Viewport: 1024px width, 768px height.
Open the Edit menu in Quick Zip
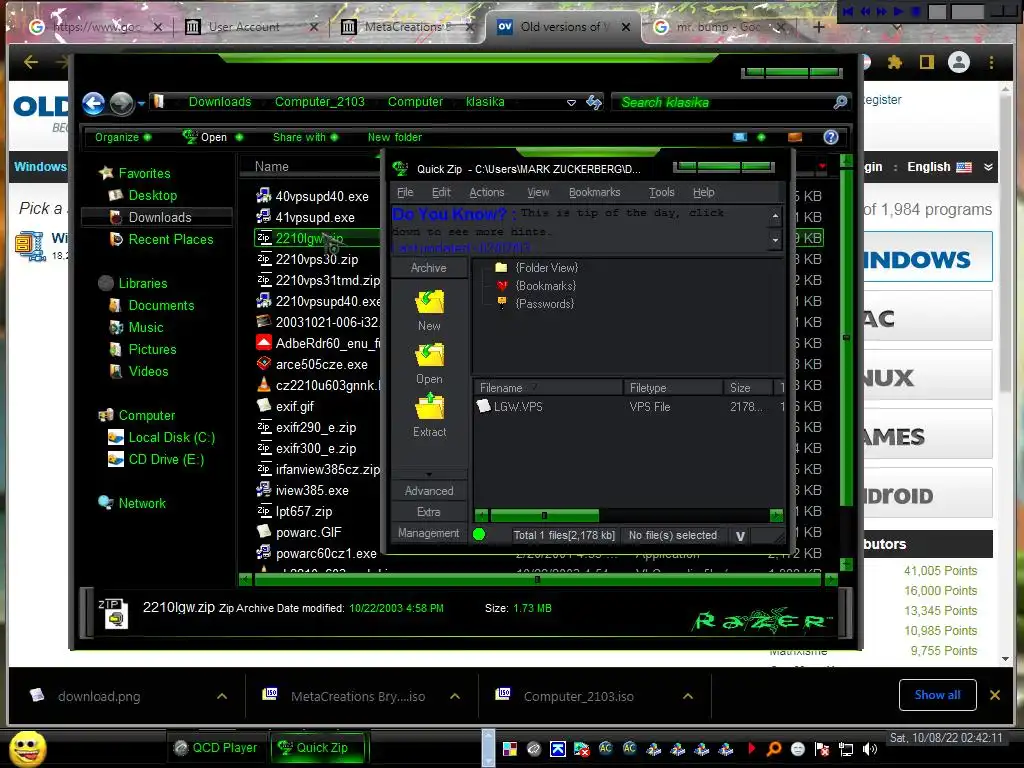441,192
